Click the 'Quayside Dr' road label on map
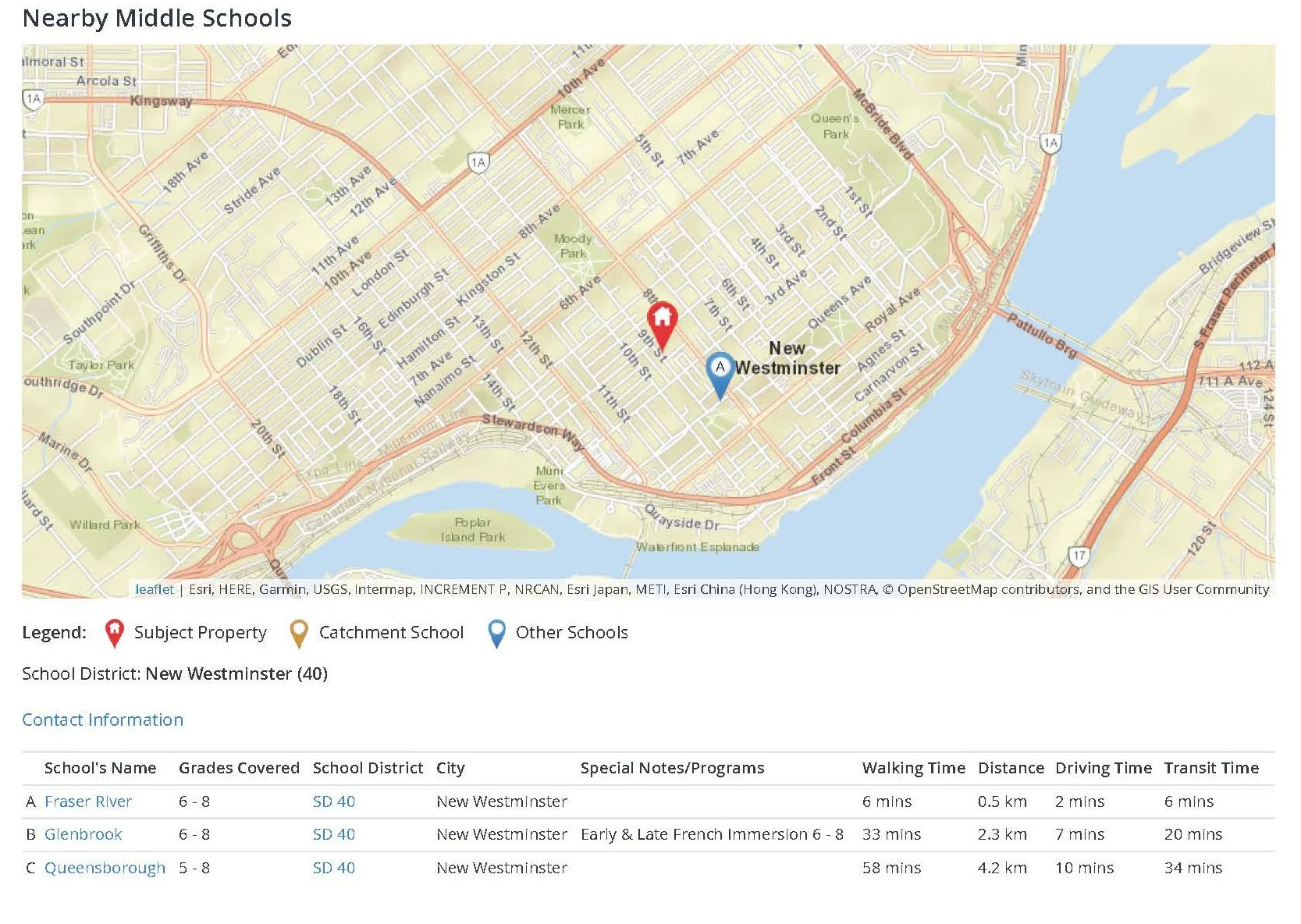The width and height of the screenshot is (1301, 924). 681,518
